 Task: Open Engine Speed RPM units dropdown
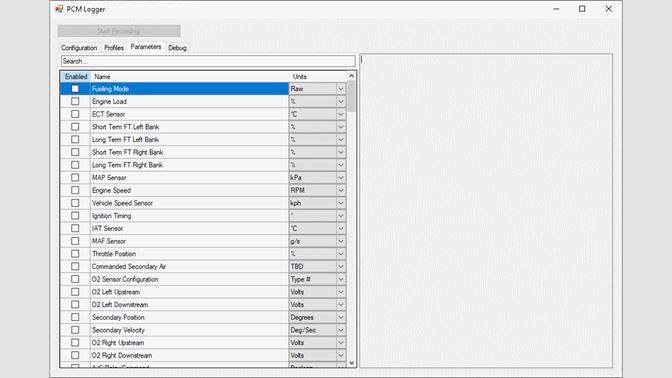(341, 190)
